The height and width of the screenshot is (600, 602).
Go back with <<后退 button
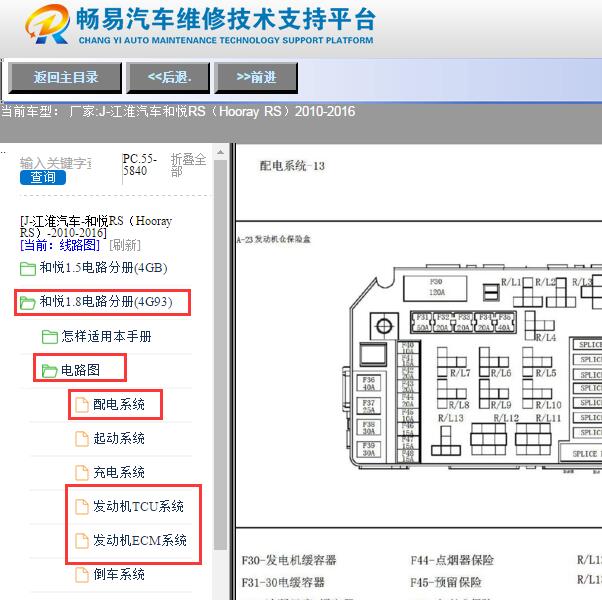point(168,78)
